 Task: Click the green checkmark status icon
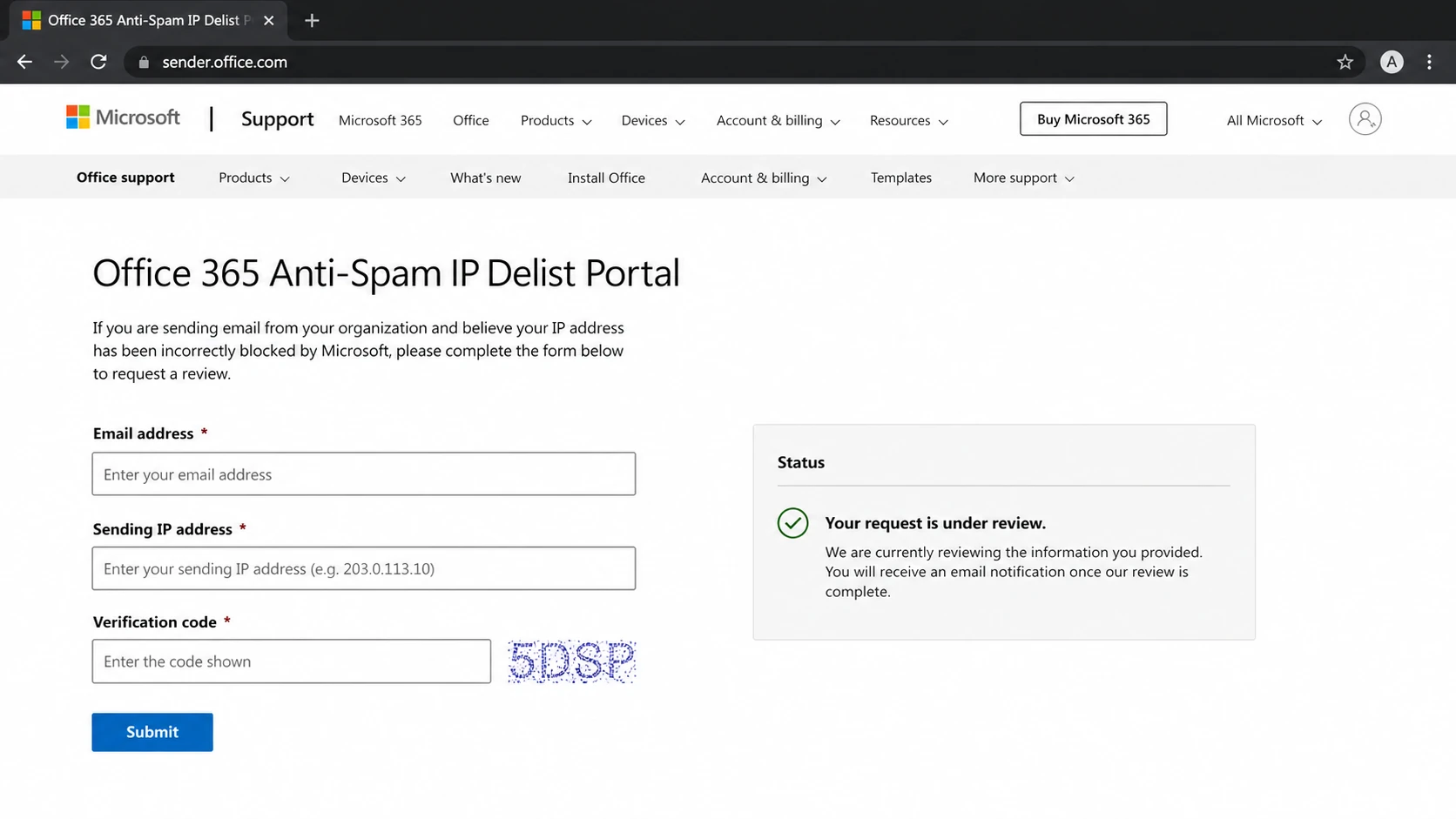[x=792, y=523]
